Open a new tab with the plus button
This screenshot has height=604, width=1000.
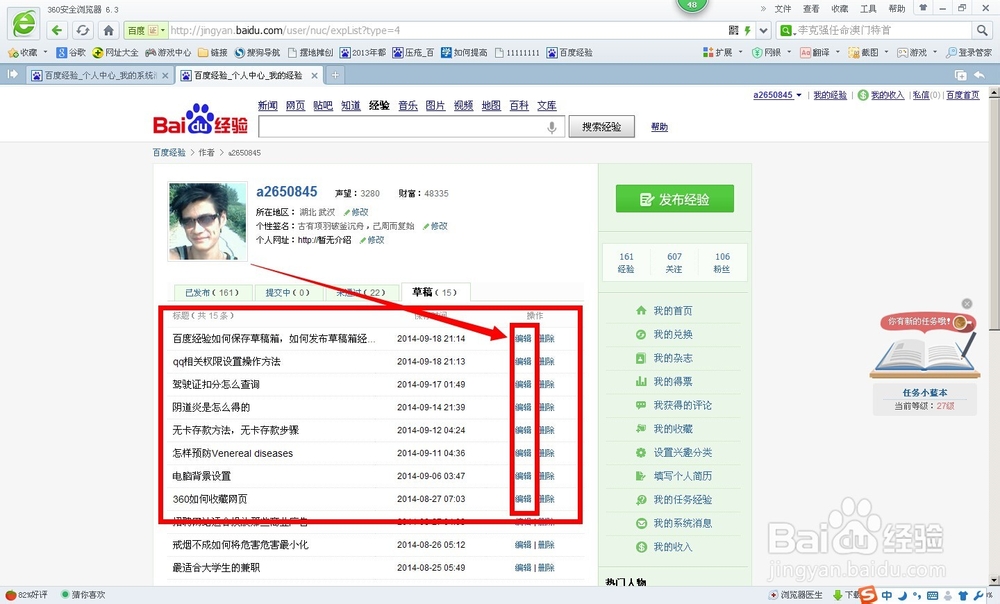point(335,75)
